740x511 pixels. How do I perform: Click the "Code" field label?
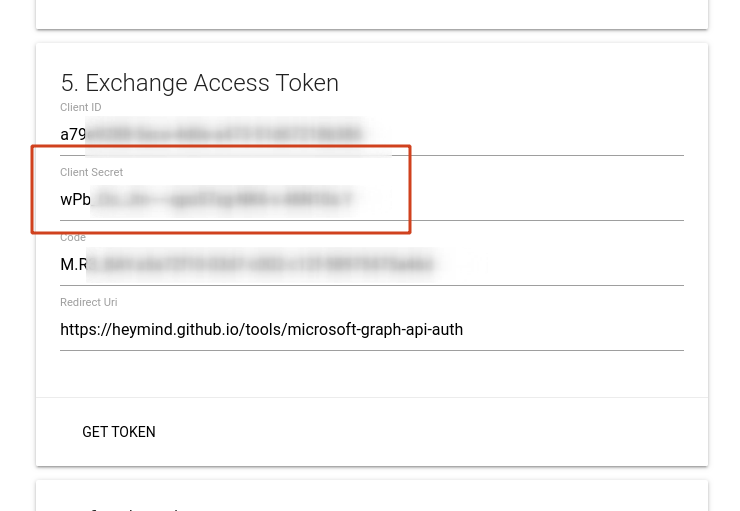click(x=73, y=238)
